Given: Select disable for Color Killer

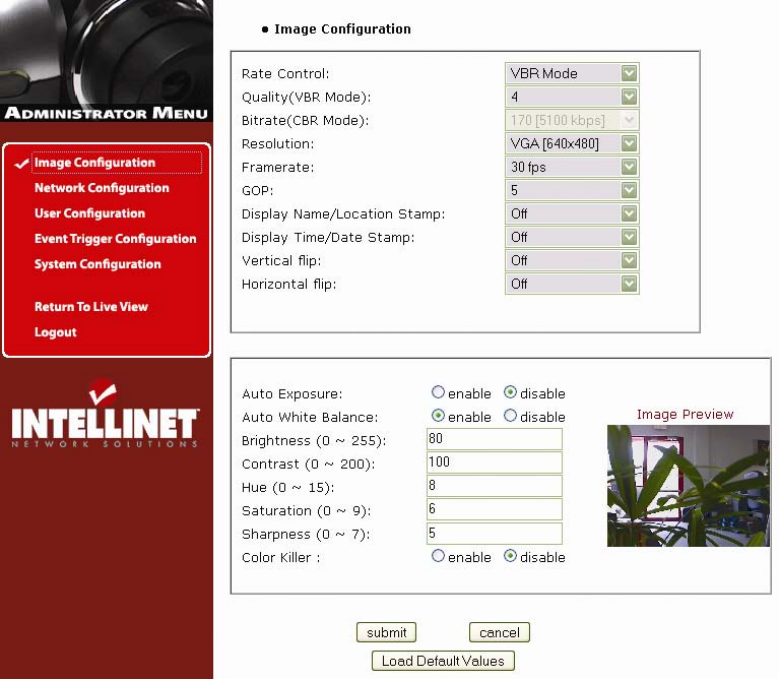Looking at the screenshot, I should point(510,555).
